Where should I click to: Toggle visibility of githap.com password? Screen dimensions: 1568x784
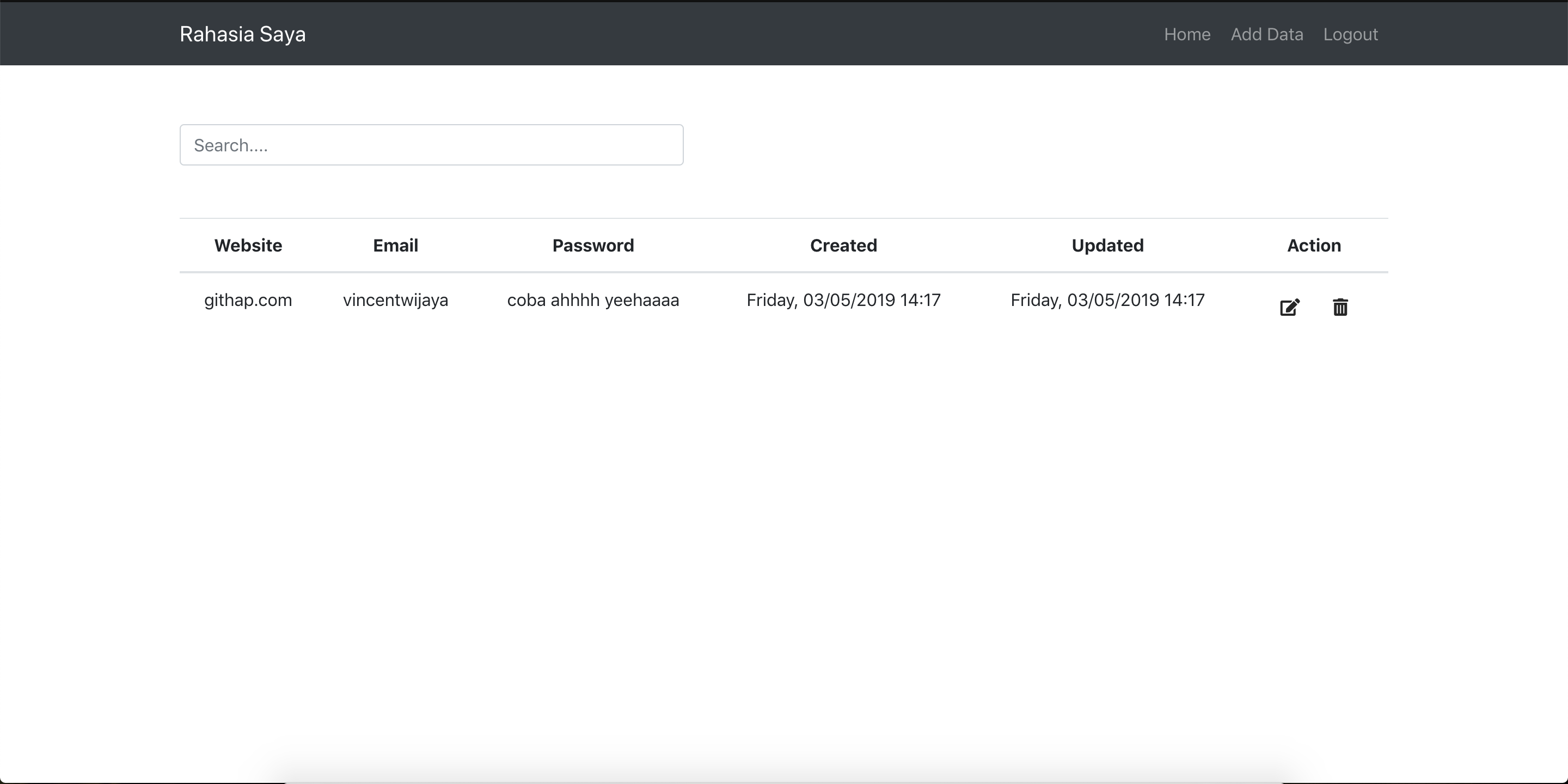[593, 300]
